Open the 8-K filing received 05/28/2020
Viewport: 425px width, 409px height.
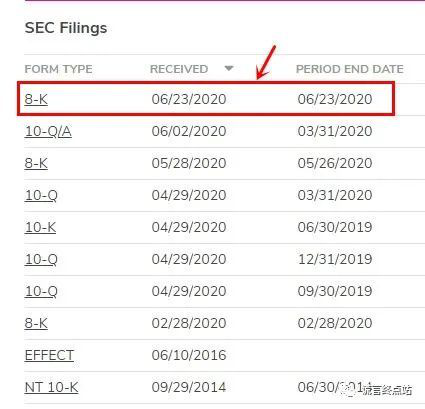point(36,163)
